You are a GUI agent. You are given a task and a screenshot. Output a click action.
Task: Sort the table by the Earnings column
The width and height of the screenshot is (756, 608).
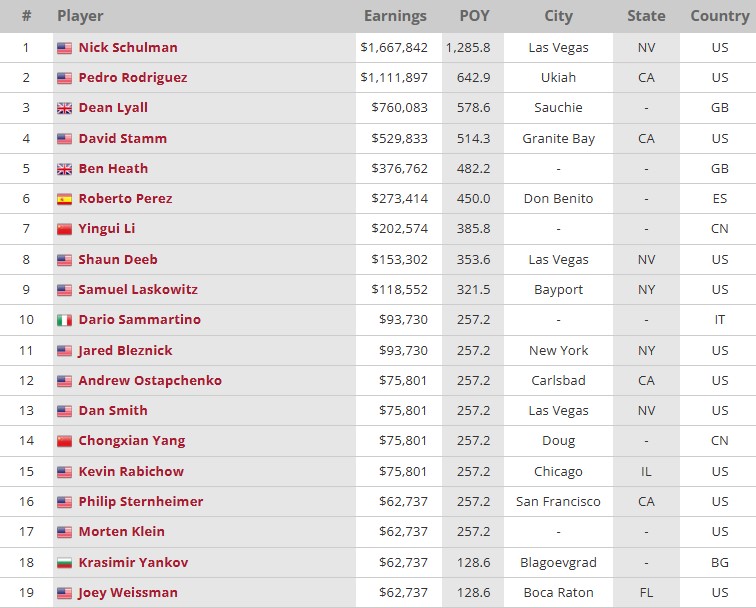click(x=395, y=16)
